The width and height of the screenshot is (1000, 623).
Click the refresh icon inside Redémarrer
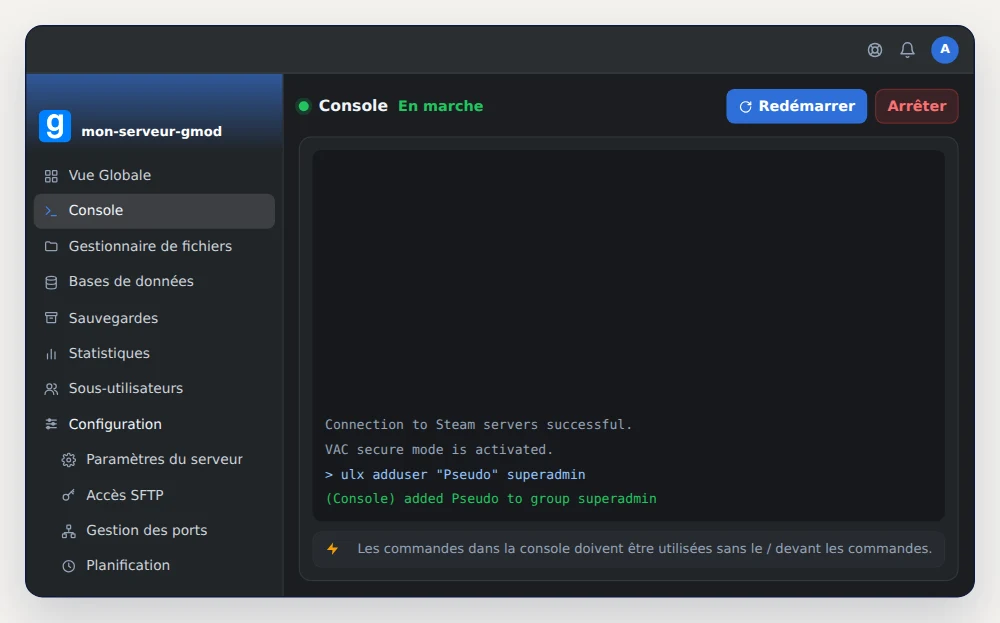tap(745, 106)
